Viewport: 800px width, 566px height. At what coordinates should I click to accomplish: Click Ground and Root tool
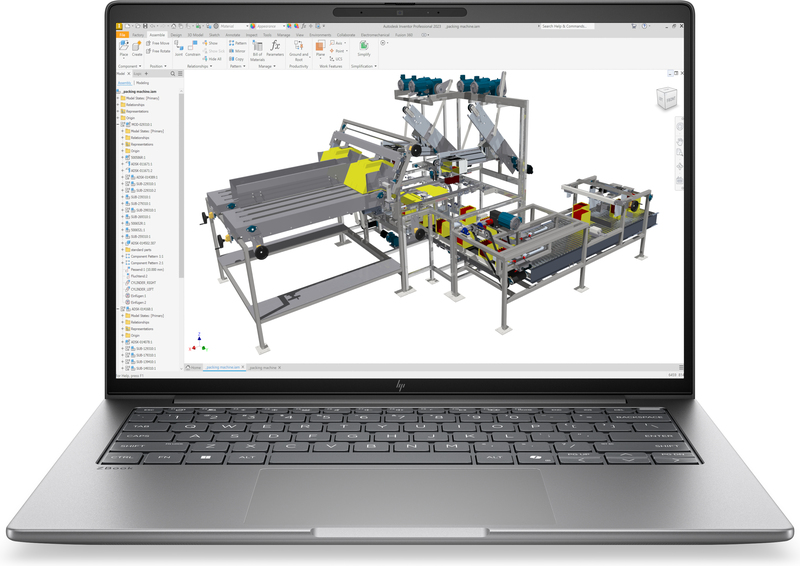298,51
